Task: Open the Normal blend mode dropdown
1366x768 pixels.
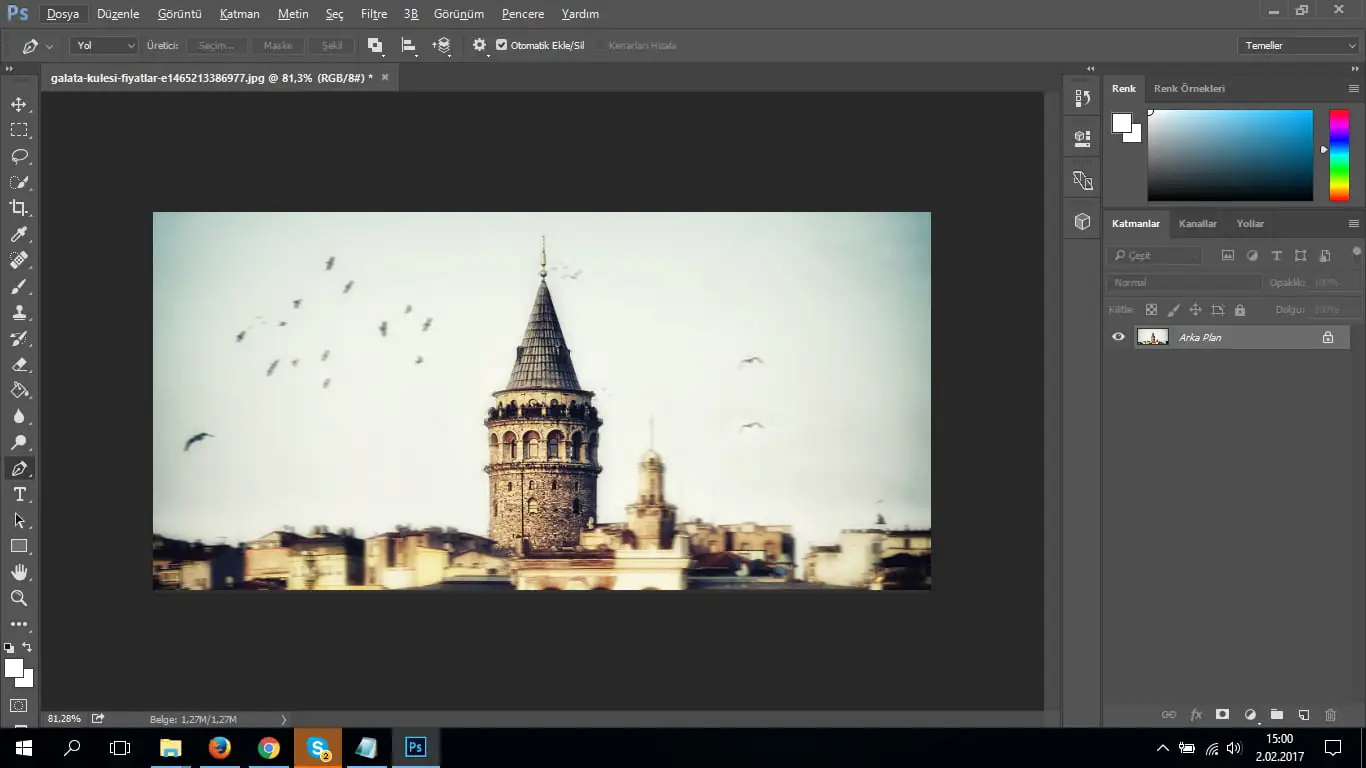Action: click(x=1182, y=283)
